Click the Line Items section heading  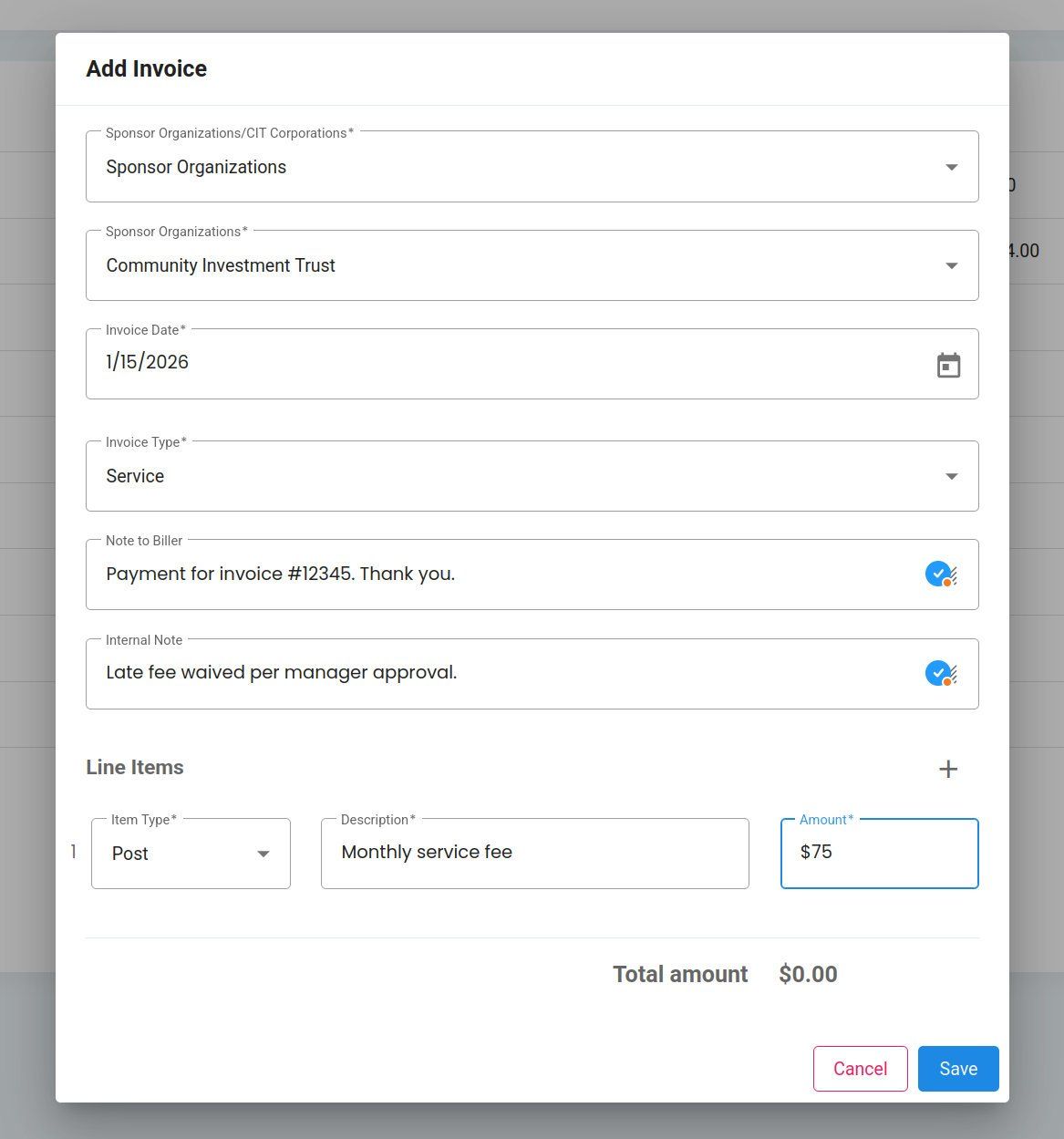click(x=135, y=768)
